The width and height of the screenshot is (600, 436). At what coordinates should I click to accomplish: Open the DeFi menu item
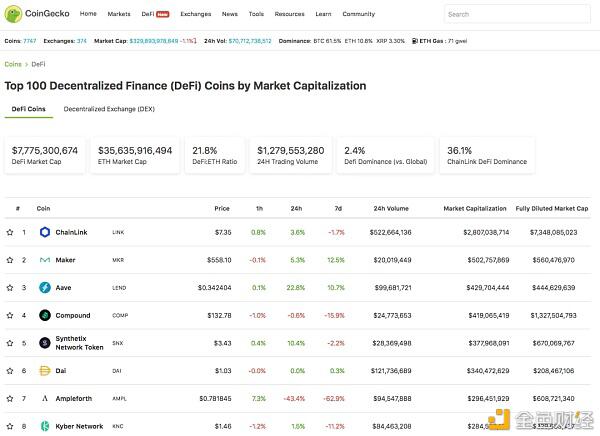155,14
